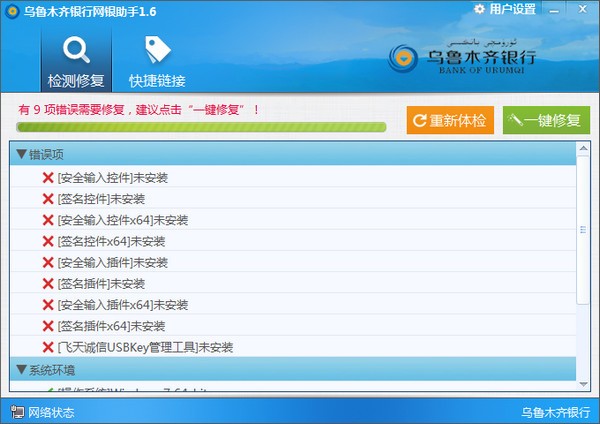The height and width of the screenshot is (424, 600).
Task: Click the 网络状态 label
Action: (51, 412)
